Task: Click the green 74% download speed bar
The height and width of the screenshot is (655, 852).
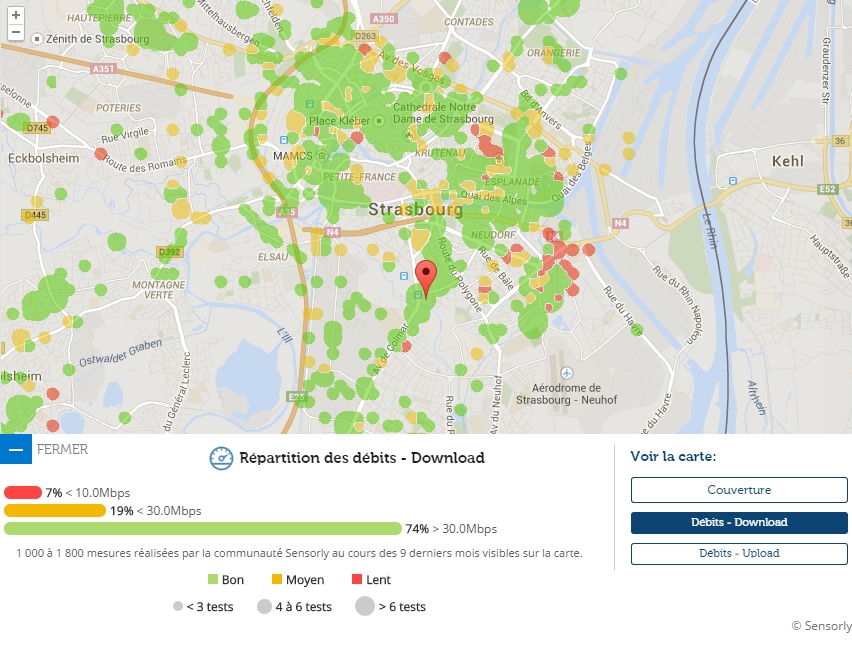Action: (x=203, y=528)
